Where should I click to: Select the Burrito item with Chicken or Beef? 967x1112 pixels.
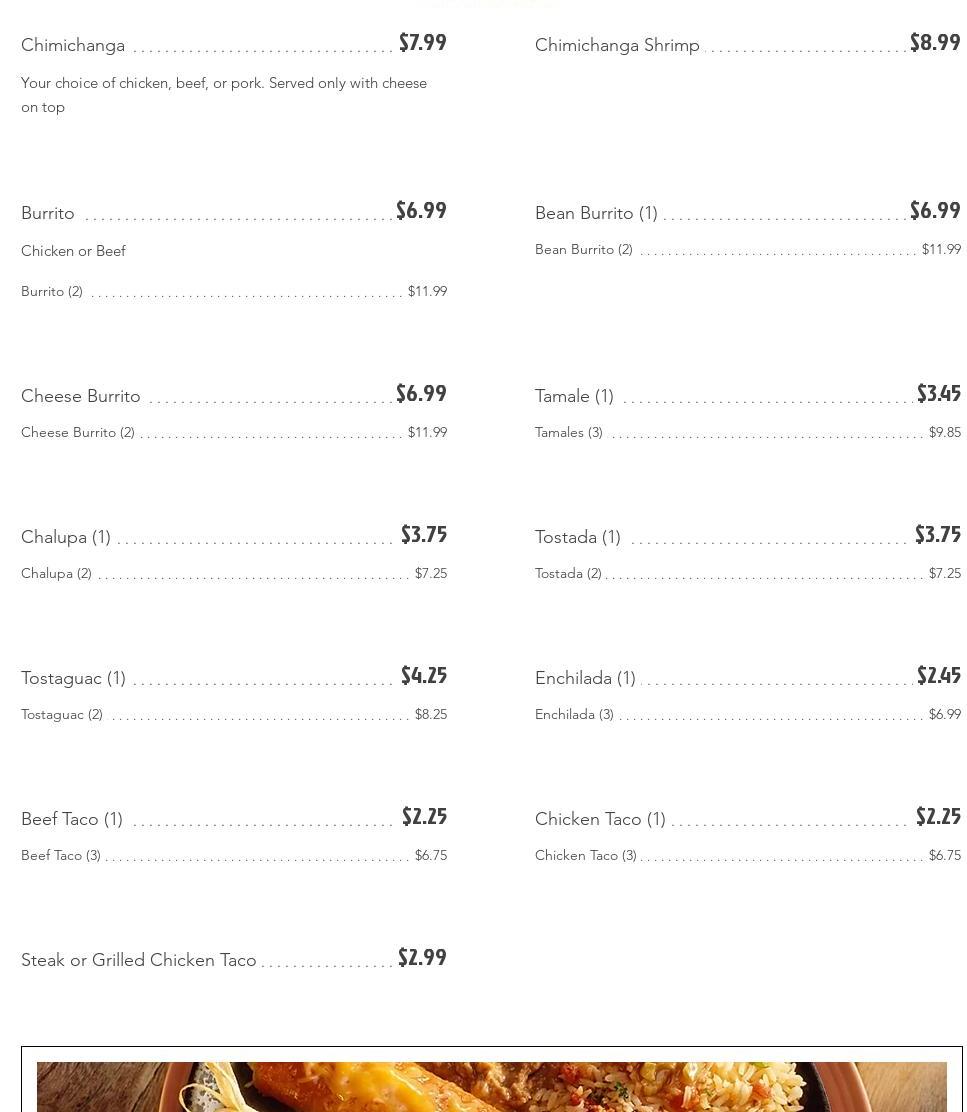point(48,213)
